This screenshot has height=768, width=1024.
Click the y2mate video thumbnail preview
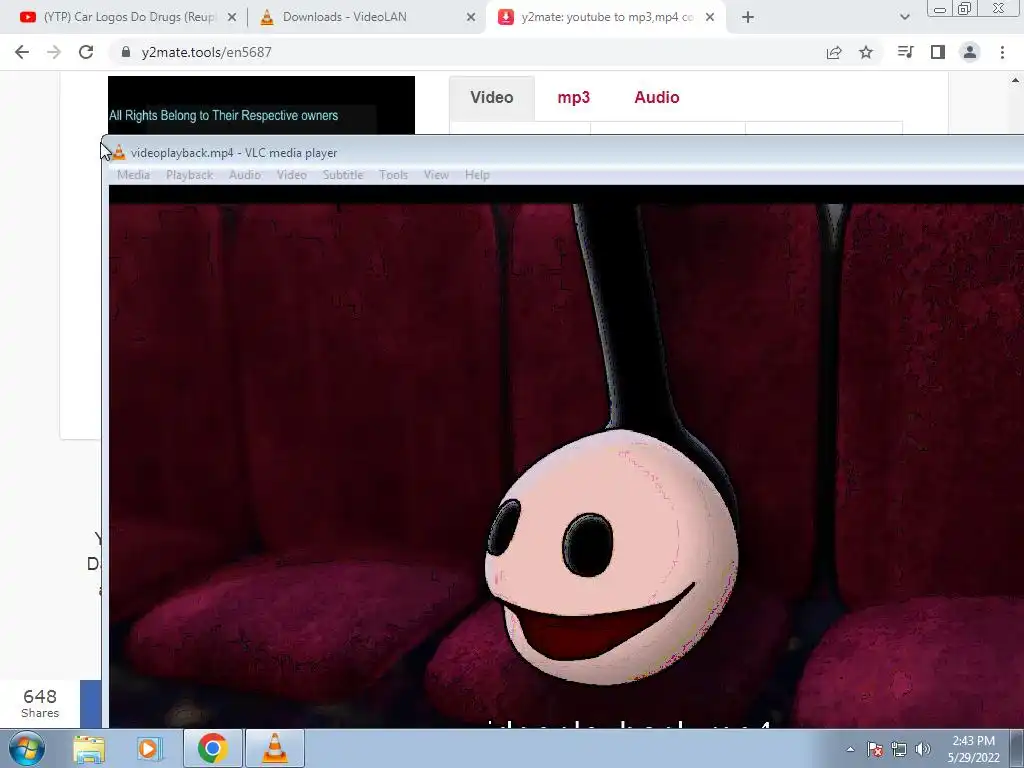click(261, 105)
